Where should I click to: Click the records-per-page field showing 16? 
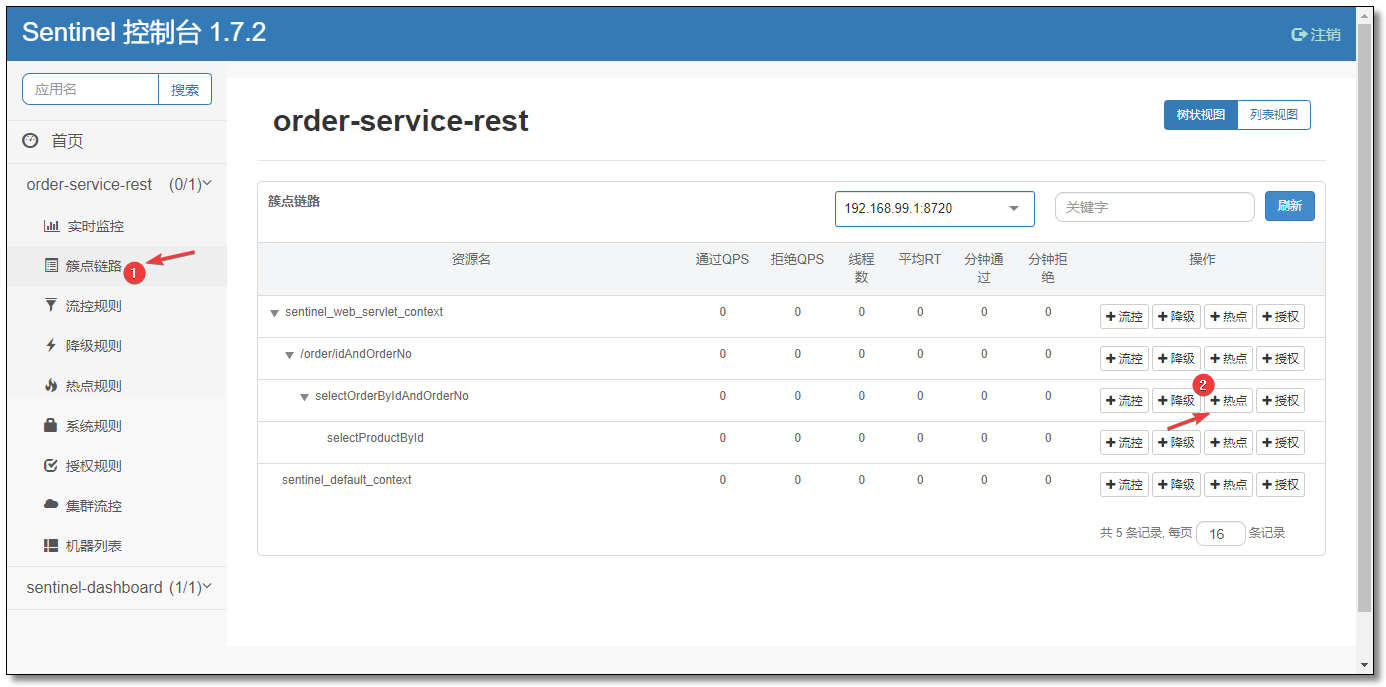(x=1220, y=534)
